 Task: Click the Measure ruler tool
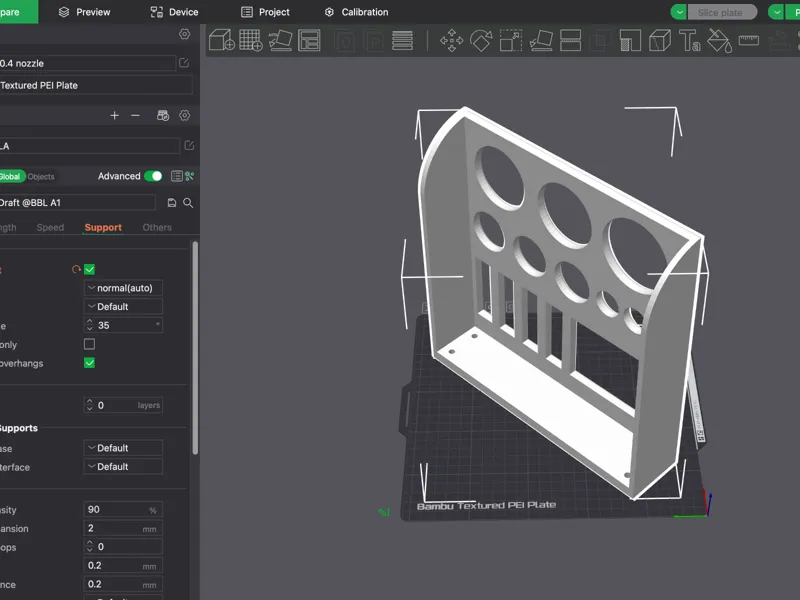click(748, 40)
